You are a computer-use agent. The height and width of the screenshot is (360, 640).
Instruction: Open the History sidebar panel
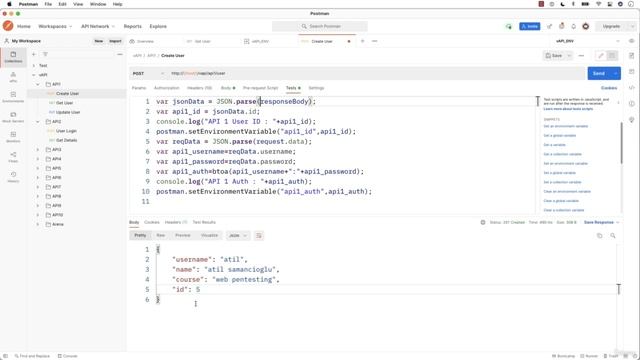[x=13, y=177]
